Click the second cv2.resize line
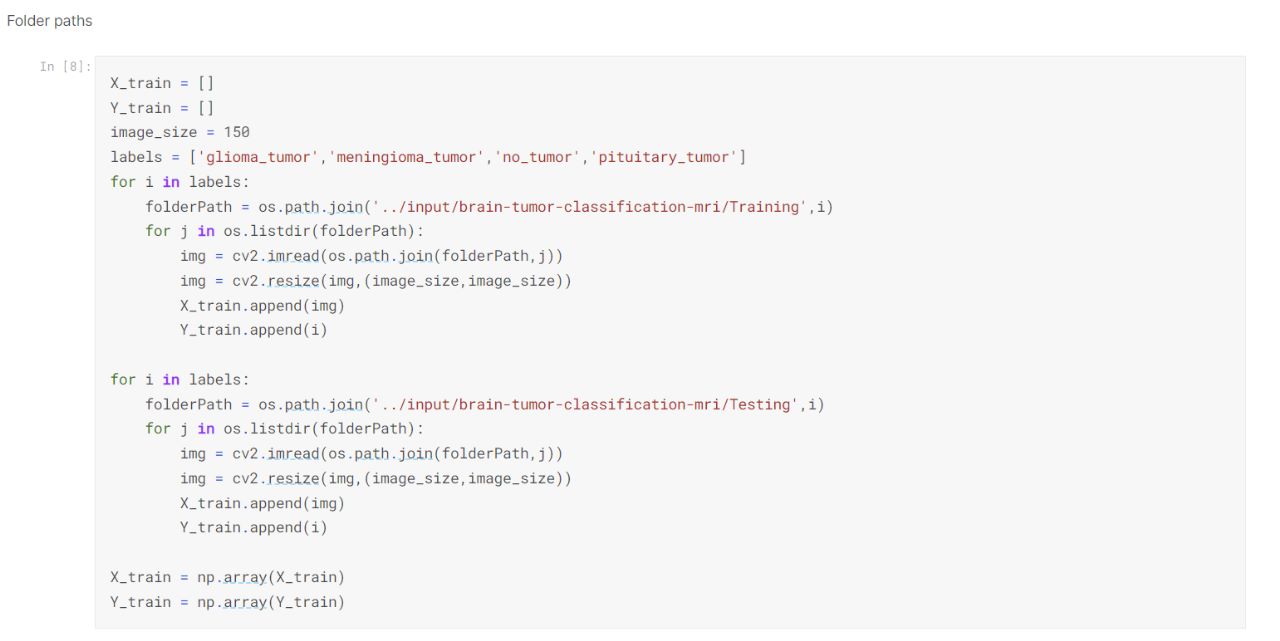 [376, 479]
